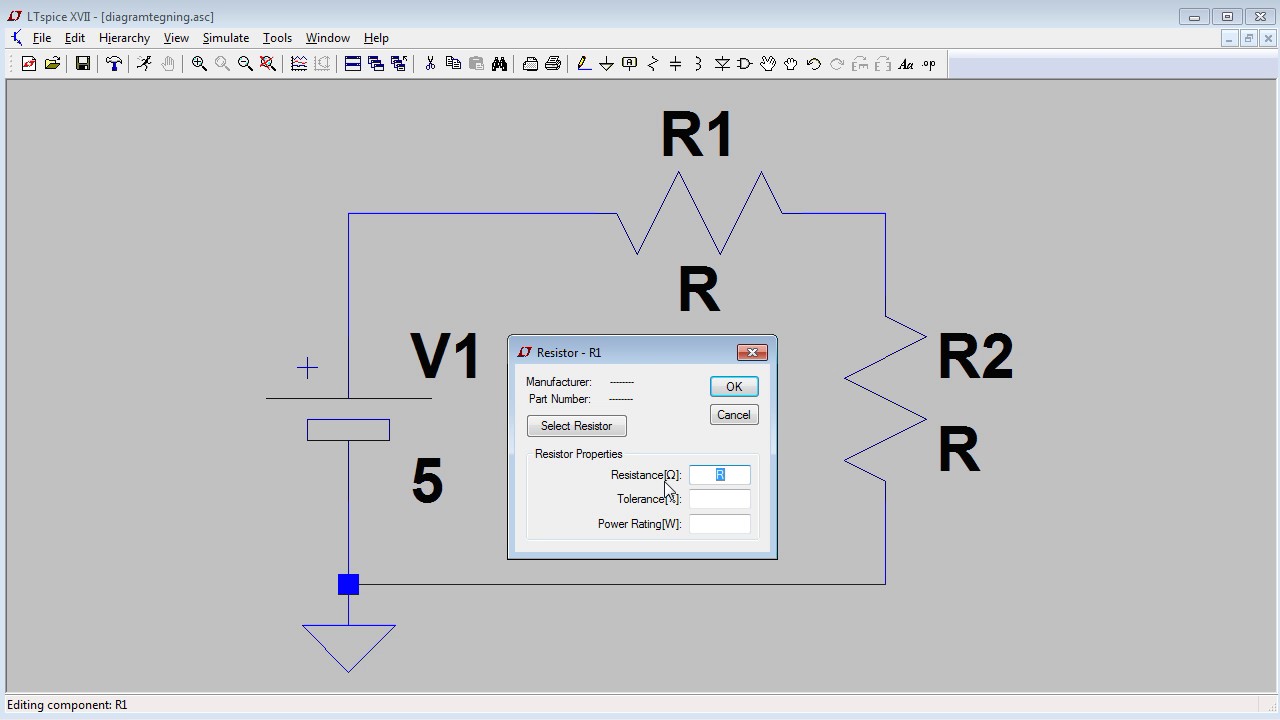Open the Edit menu
The image size is (1280, 720).
click(75, 38)
